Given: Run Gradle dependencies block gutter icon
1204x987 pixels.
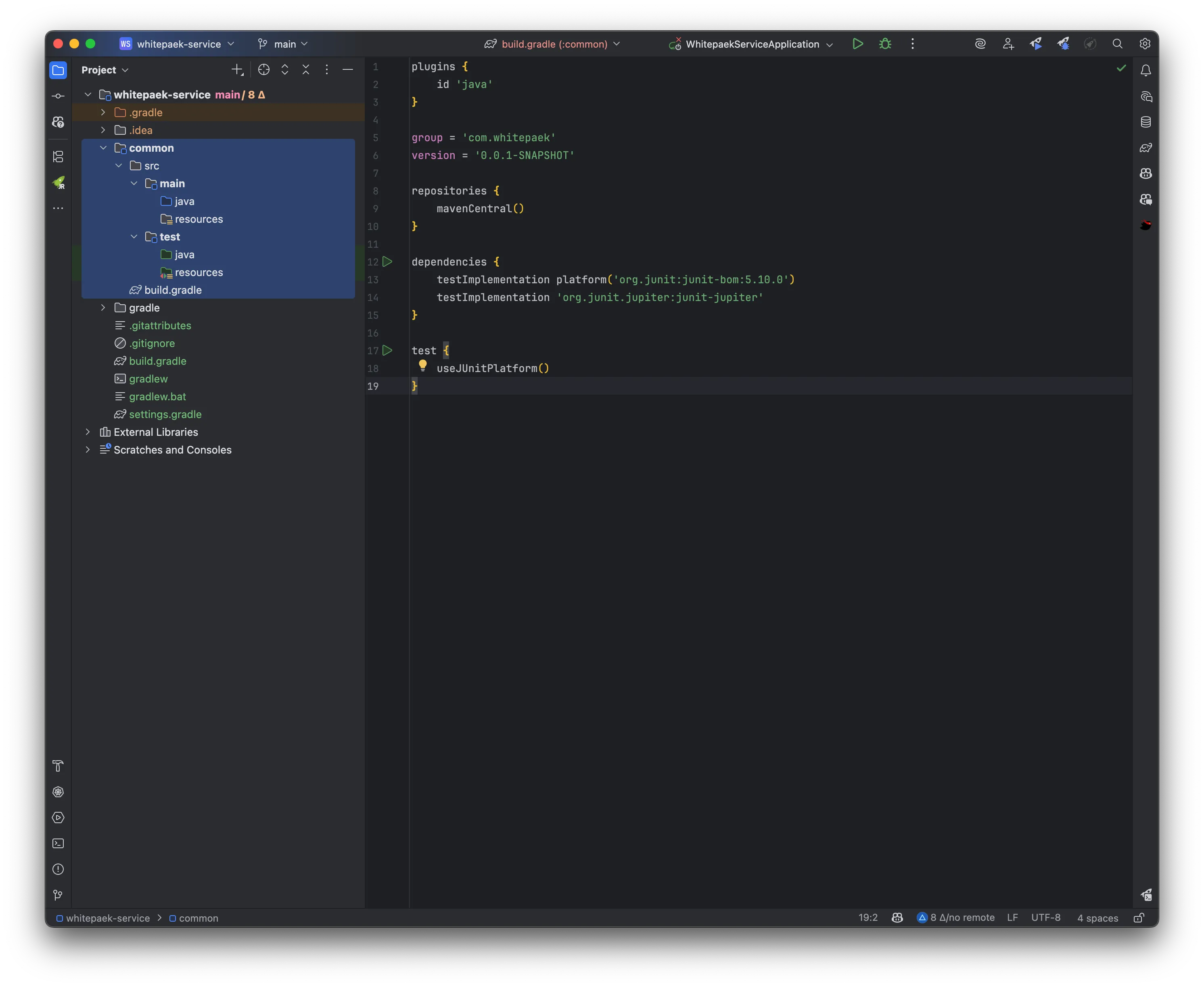Looking at the screenshot, I should pyautogui.click(x=387, y=261).
